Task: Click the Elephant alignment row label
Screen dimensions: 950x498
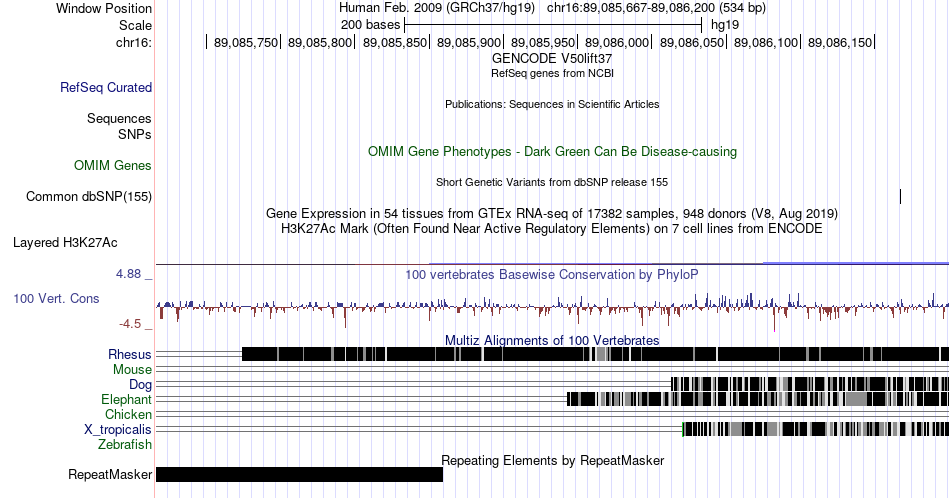Action: click(126, 399)
